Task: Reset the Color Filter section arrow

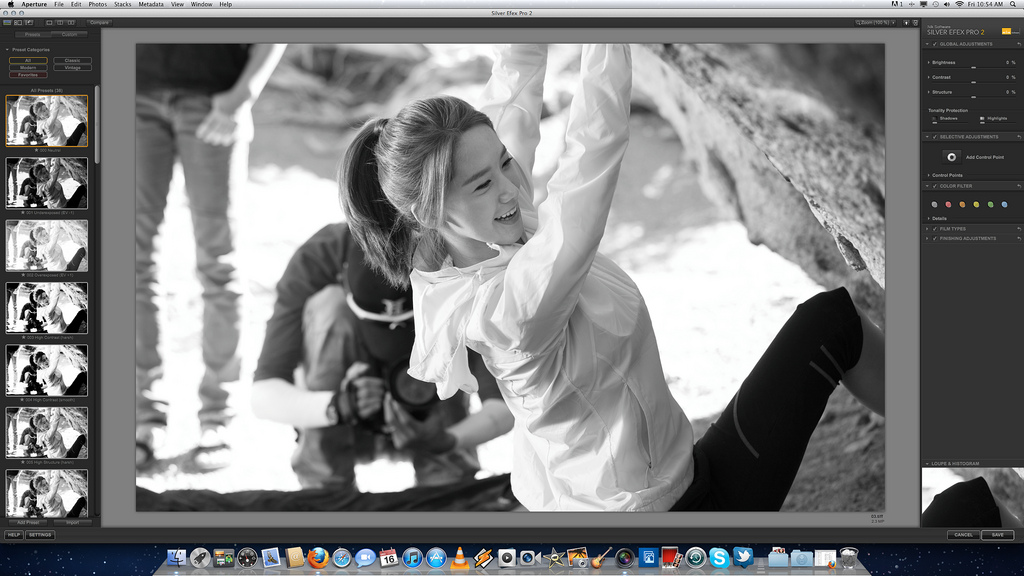Action: pos(1018,186)
